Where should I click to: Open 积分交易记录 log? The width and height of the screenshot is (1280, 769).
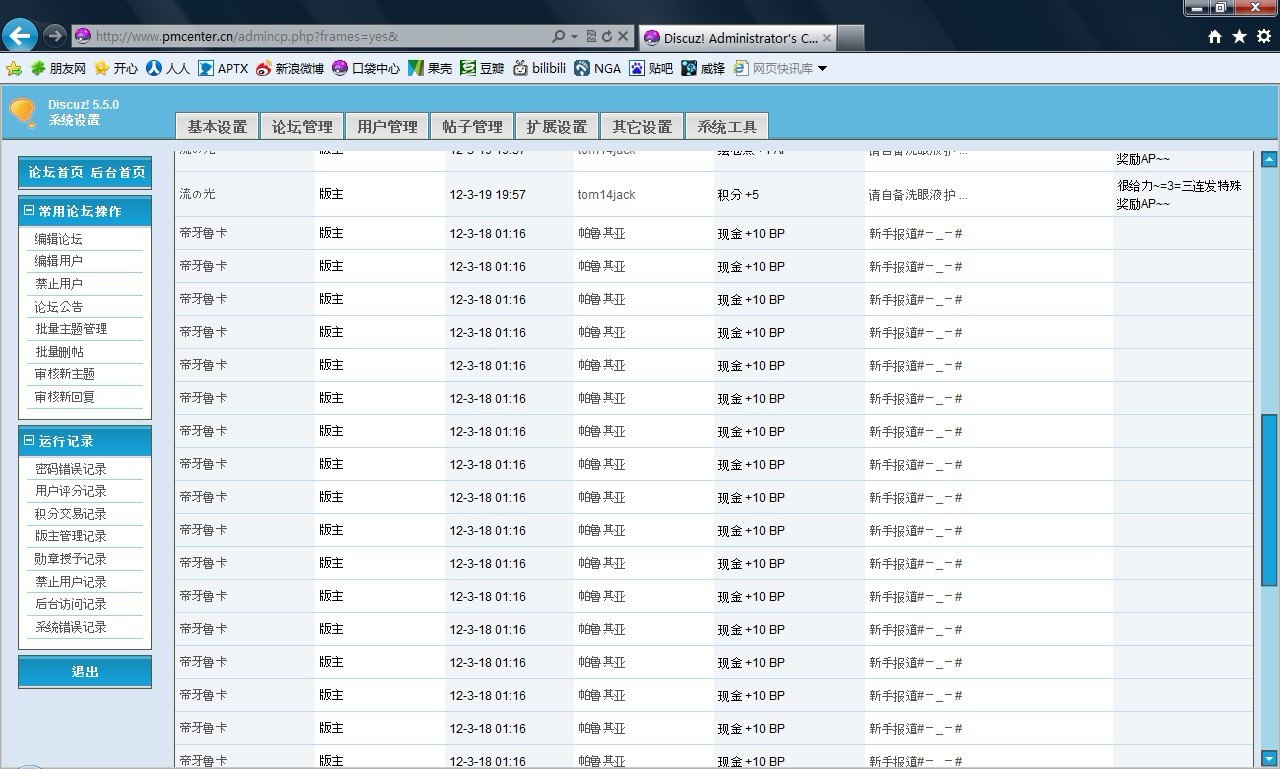point(71,514)
